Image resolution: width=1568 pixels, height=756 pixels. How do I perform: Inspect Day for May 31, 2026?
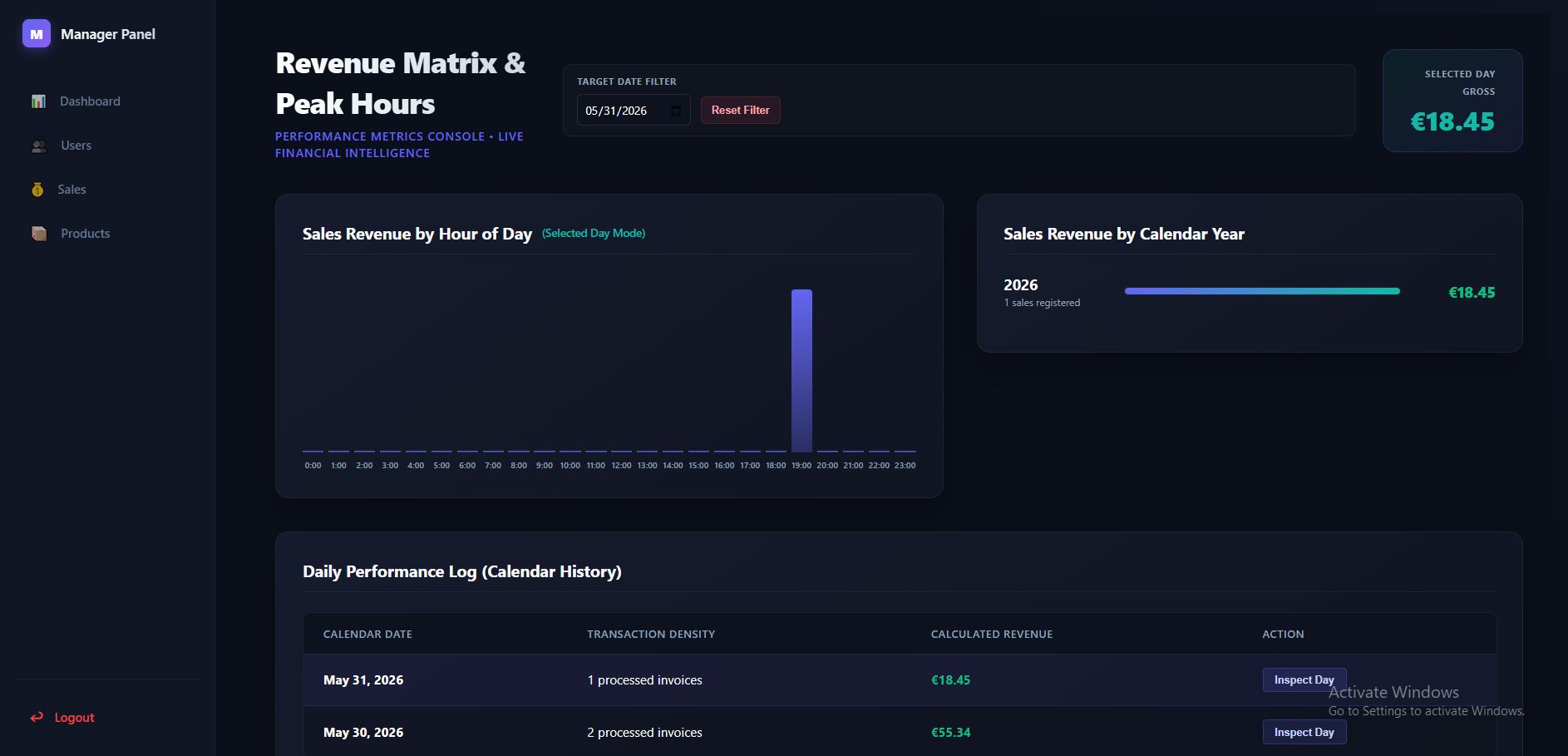click(1304, 679)
